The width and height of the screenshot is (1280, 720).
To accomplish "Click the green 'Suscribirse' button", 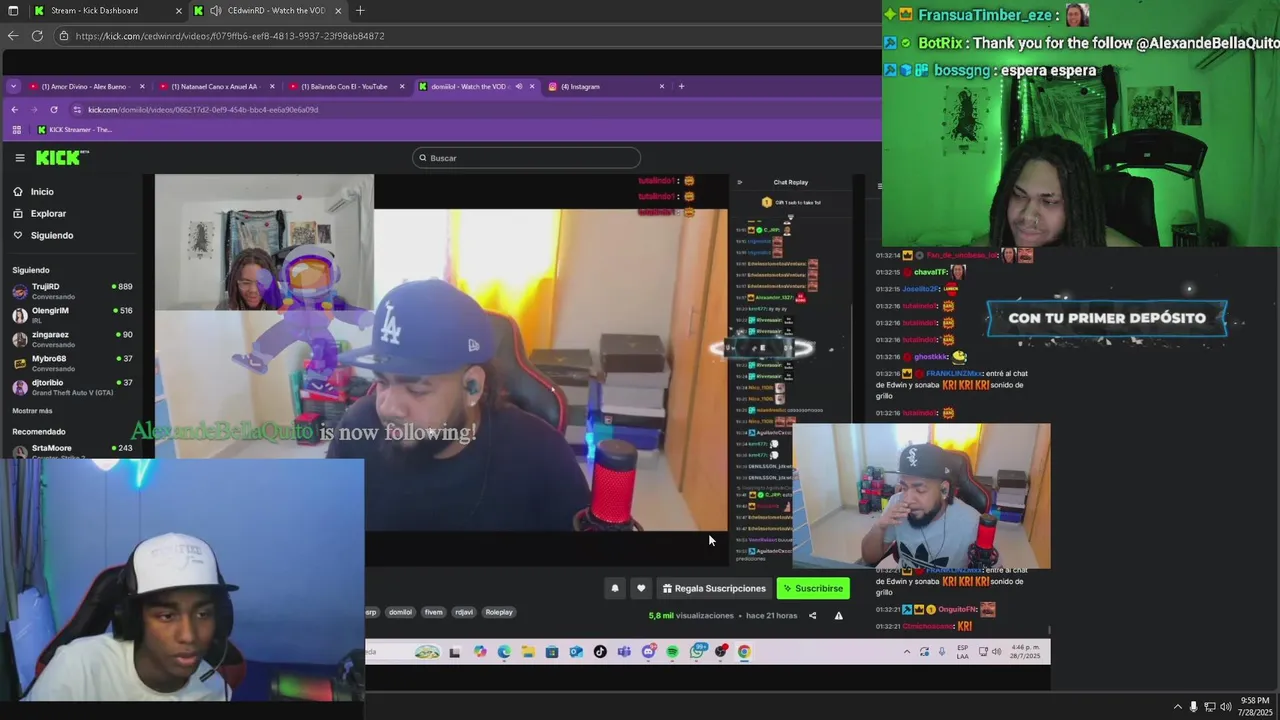I will click(813, 588).
